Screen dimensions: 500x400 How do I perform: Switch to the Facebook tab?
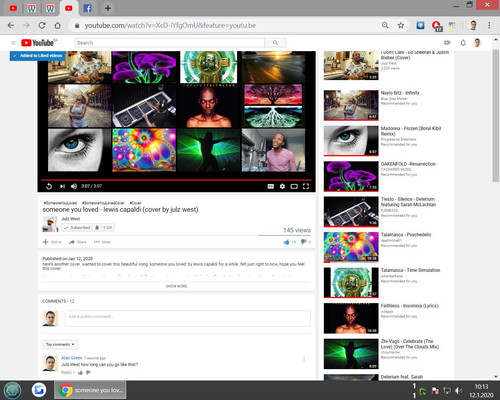pos(87,8)
